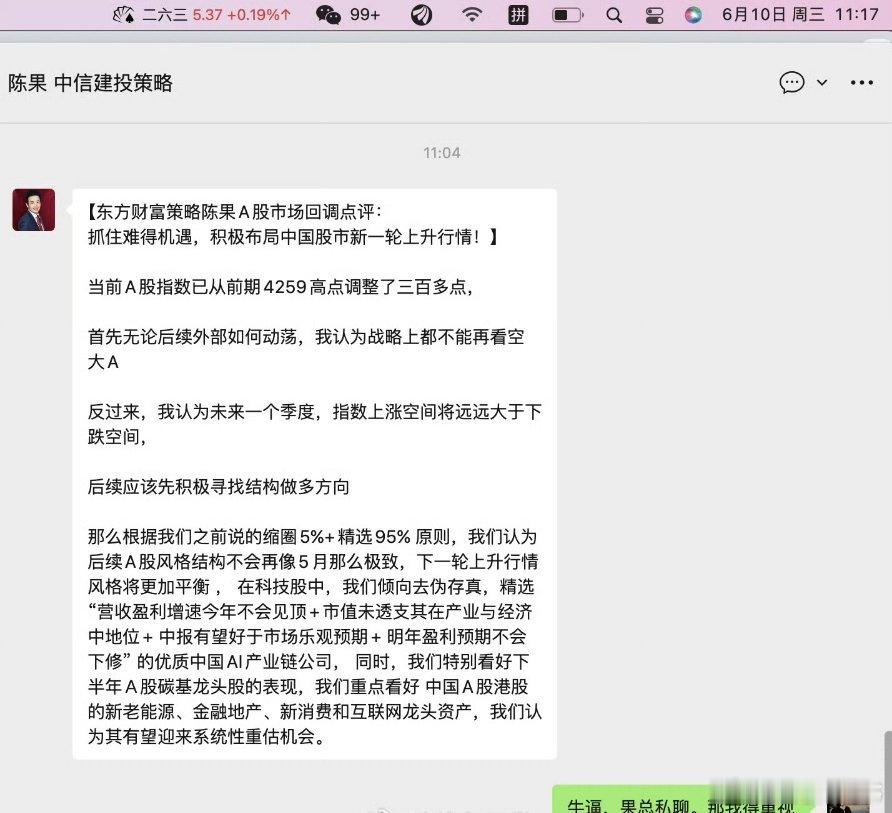Expand the dropdown arrow beside chat bubble icon
The width and height of the screenshot is (892, 813).
[822, 82]
